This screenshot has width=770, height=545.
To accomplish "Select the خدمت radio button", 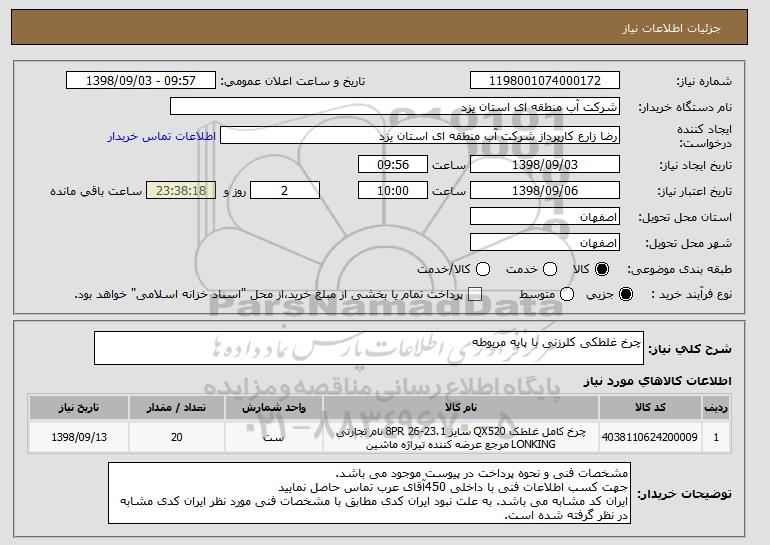I will pyautogui.click(x=550, y=269).
